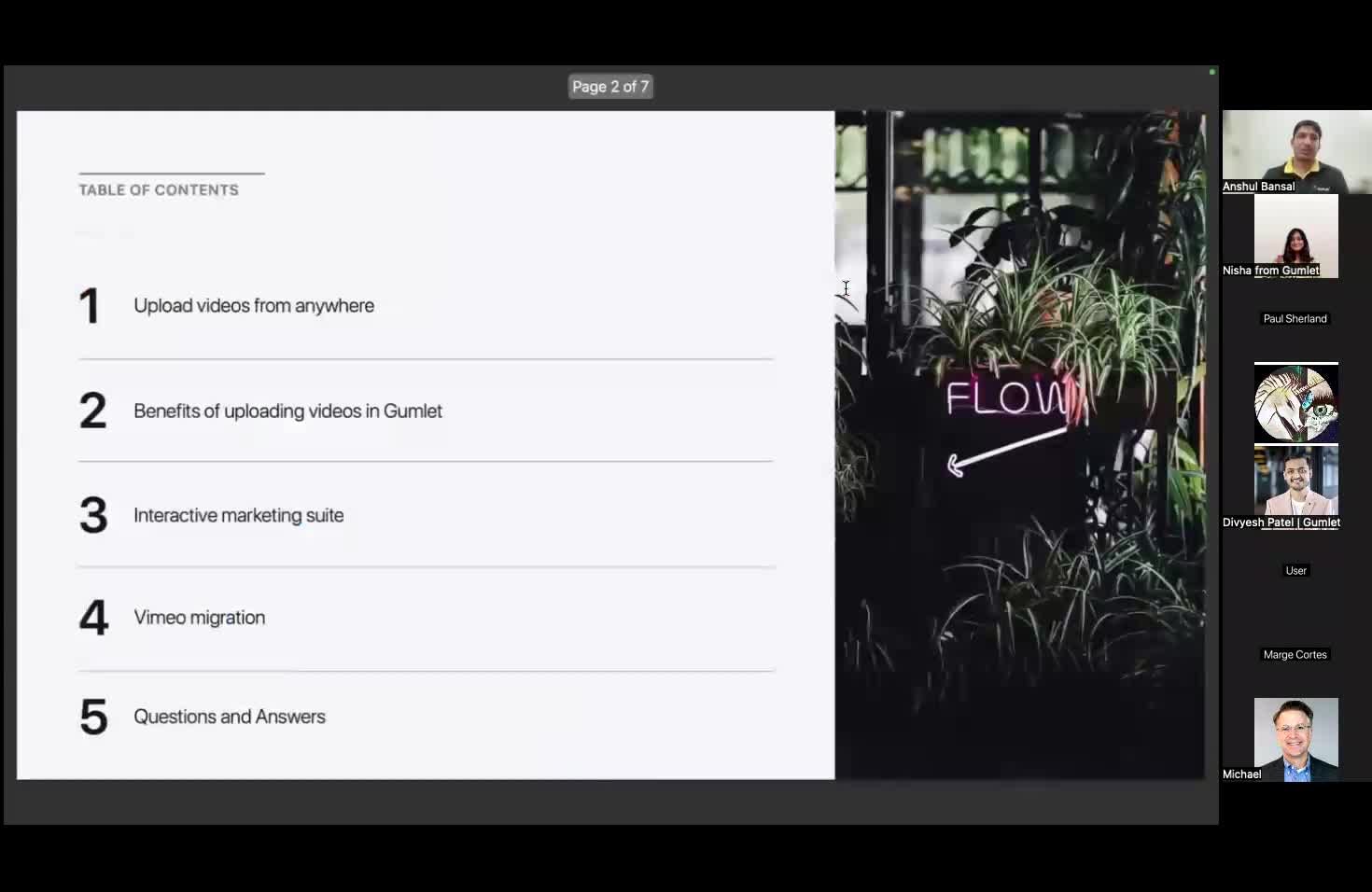
Task: Click the green status dot indicator
Action: click(x=1212, y=72)
